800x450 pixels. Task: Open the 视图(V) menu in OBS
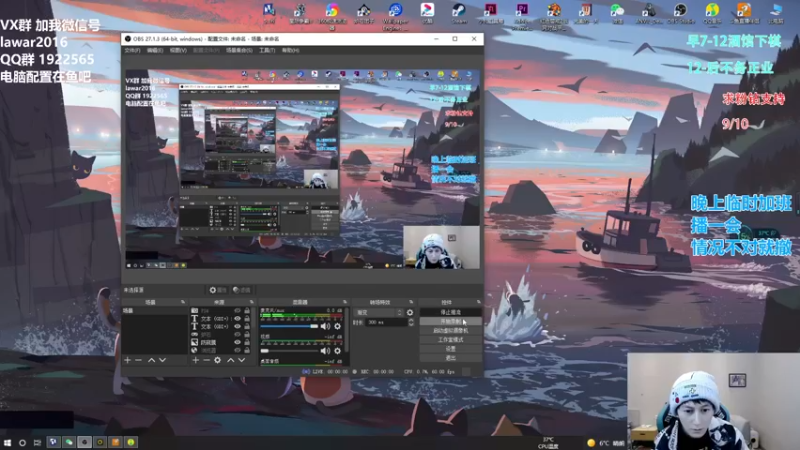tap(178, 51)
